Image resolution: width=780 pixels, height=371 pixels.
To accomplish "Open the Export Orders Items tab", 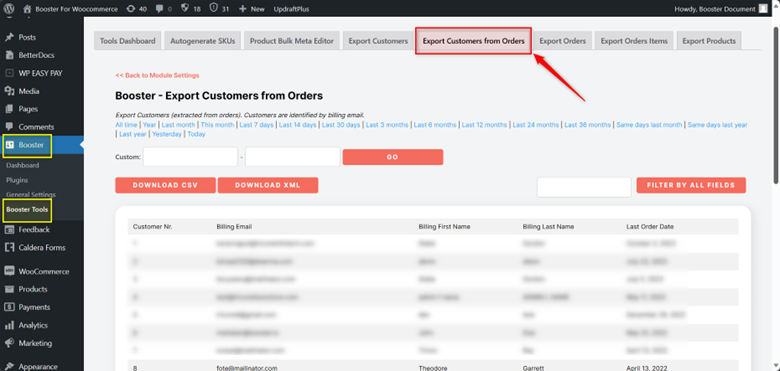I will 634,41.
